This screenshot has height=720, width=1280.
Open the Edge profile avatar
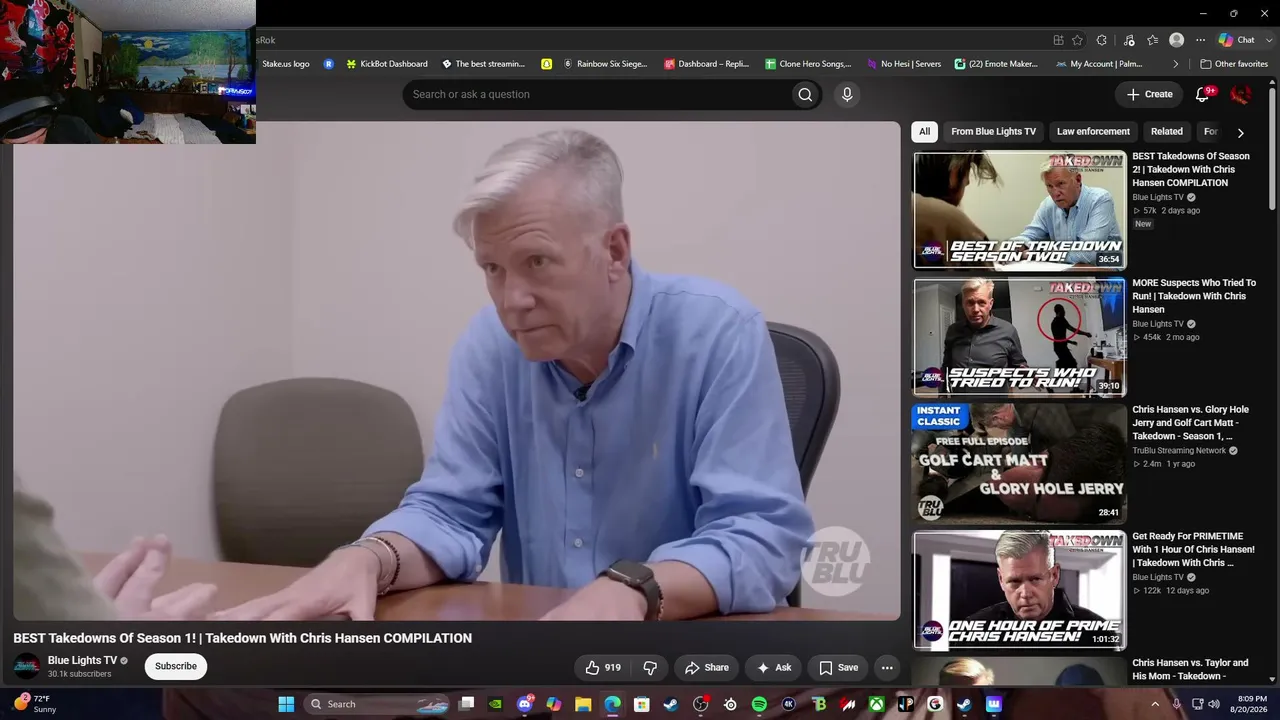pos(1177,40)
